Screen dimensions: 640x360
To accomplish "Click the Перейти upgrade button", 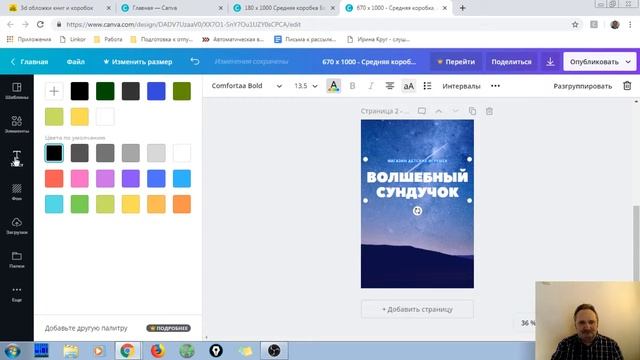I will click(x=456, y=62).
